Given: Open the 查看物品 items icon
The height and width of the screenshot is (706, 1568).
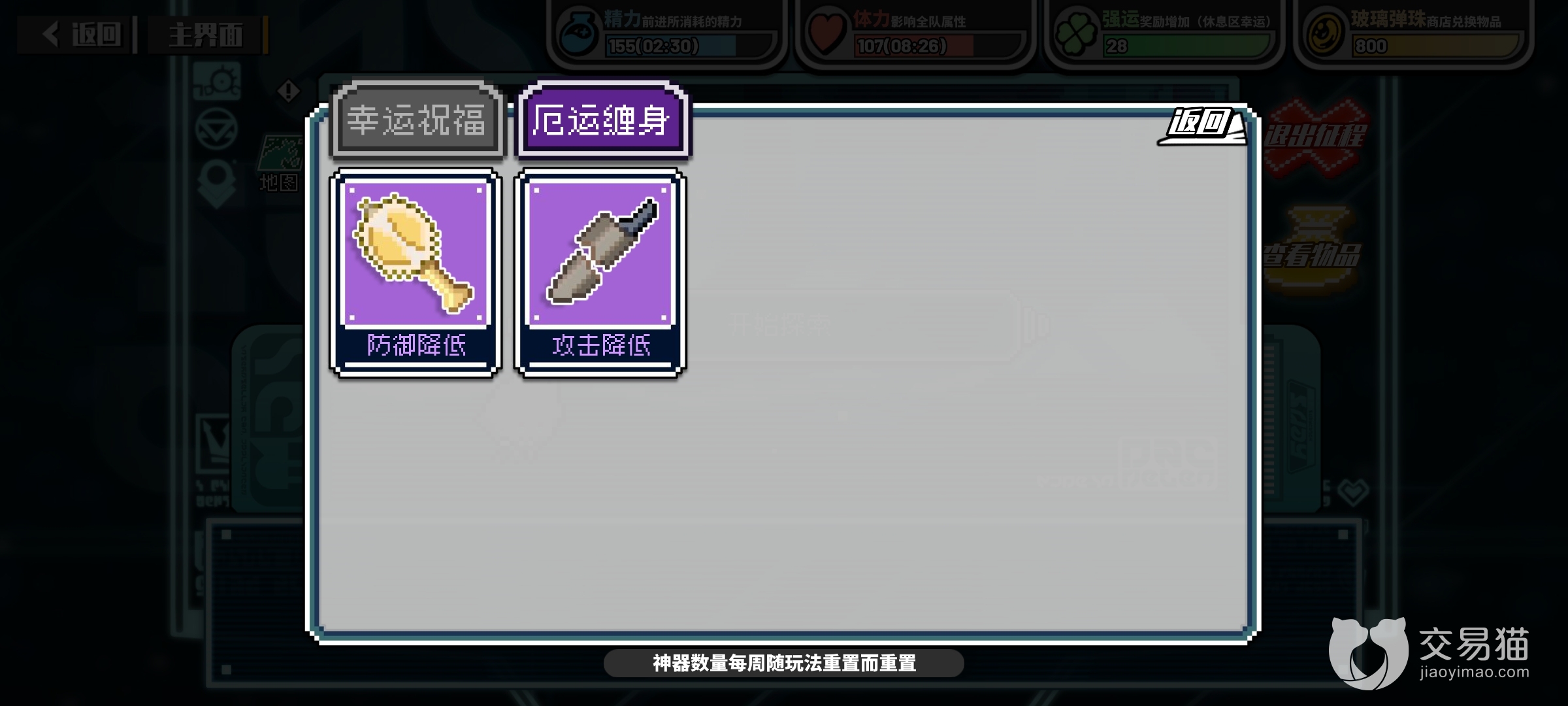Looking at the screenshot, I should [x=1312, y=251].
